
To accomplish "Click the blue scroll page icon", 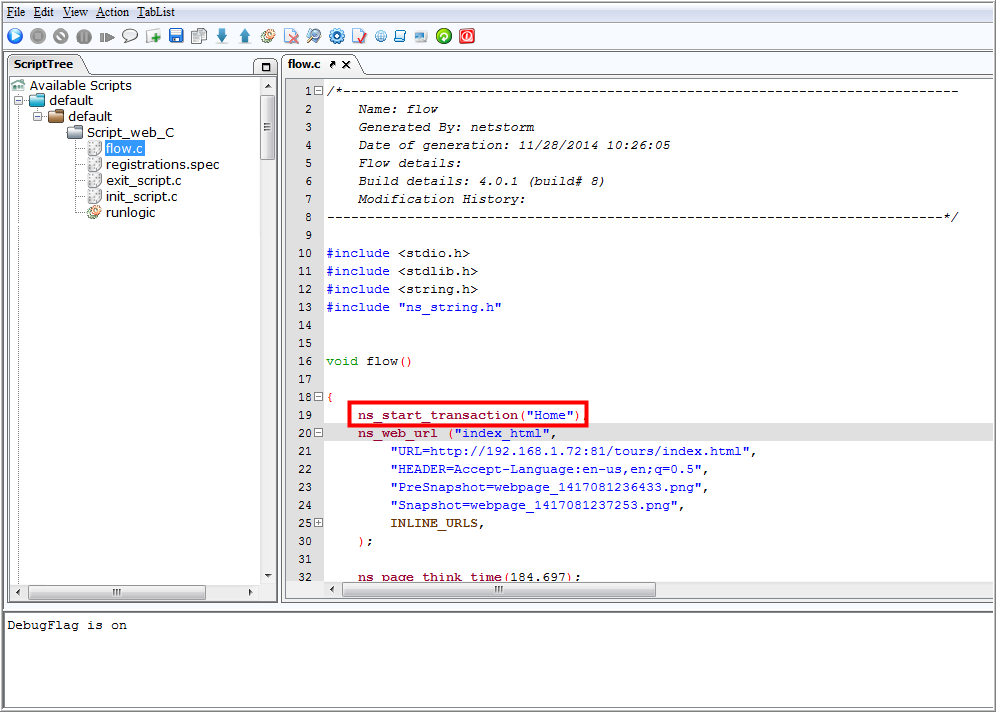I will point(400,36).
